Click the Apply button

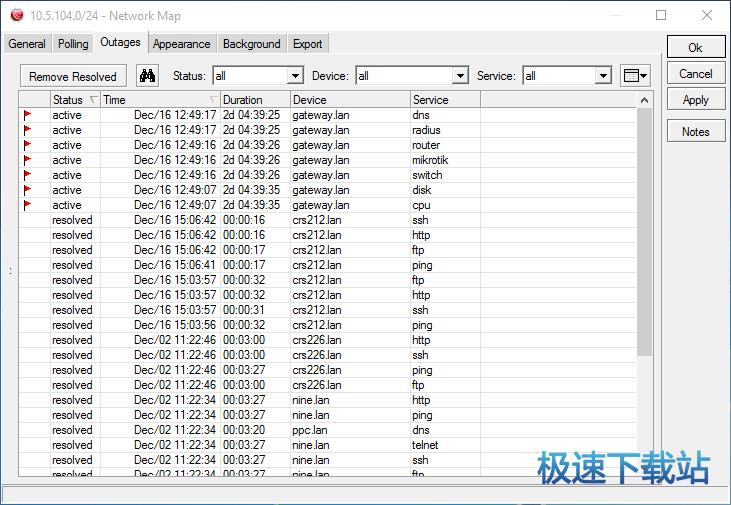tap(695, 100)
